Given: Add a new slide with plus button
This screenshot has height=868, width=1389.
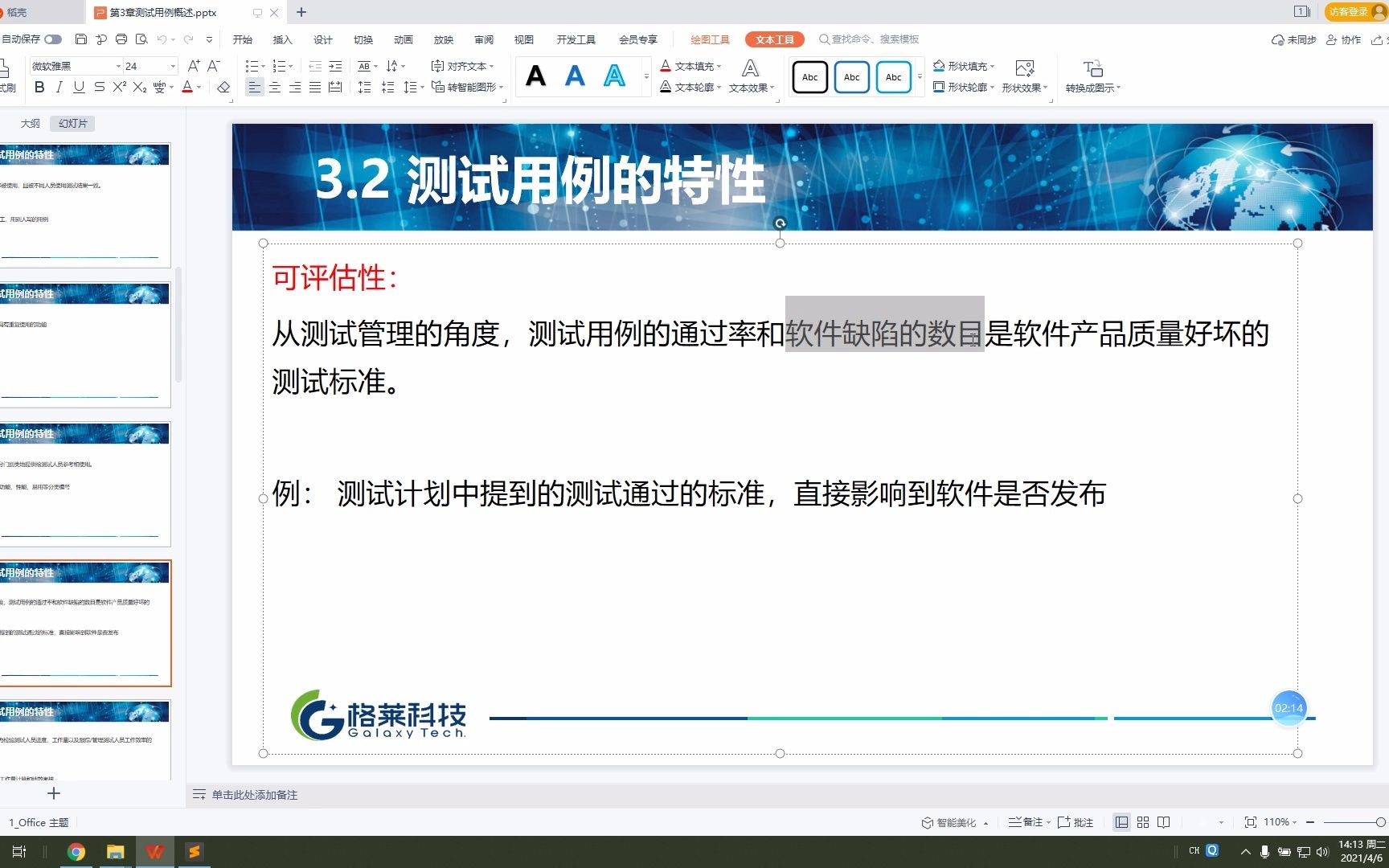Looking at the screenshot, I should click(54, 793).
